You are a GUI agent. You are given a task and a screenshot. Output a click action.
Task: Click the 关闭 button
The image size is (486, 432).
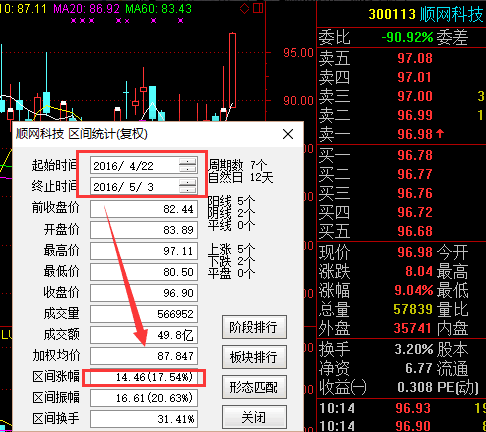[x=254, y=417]
